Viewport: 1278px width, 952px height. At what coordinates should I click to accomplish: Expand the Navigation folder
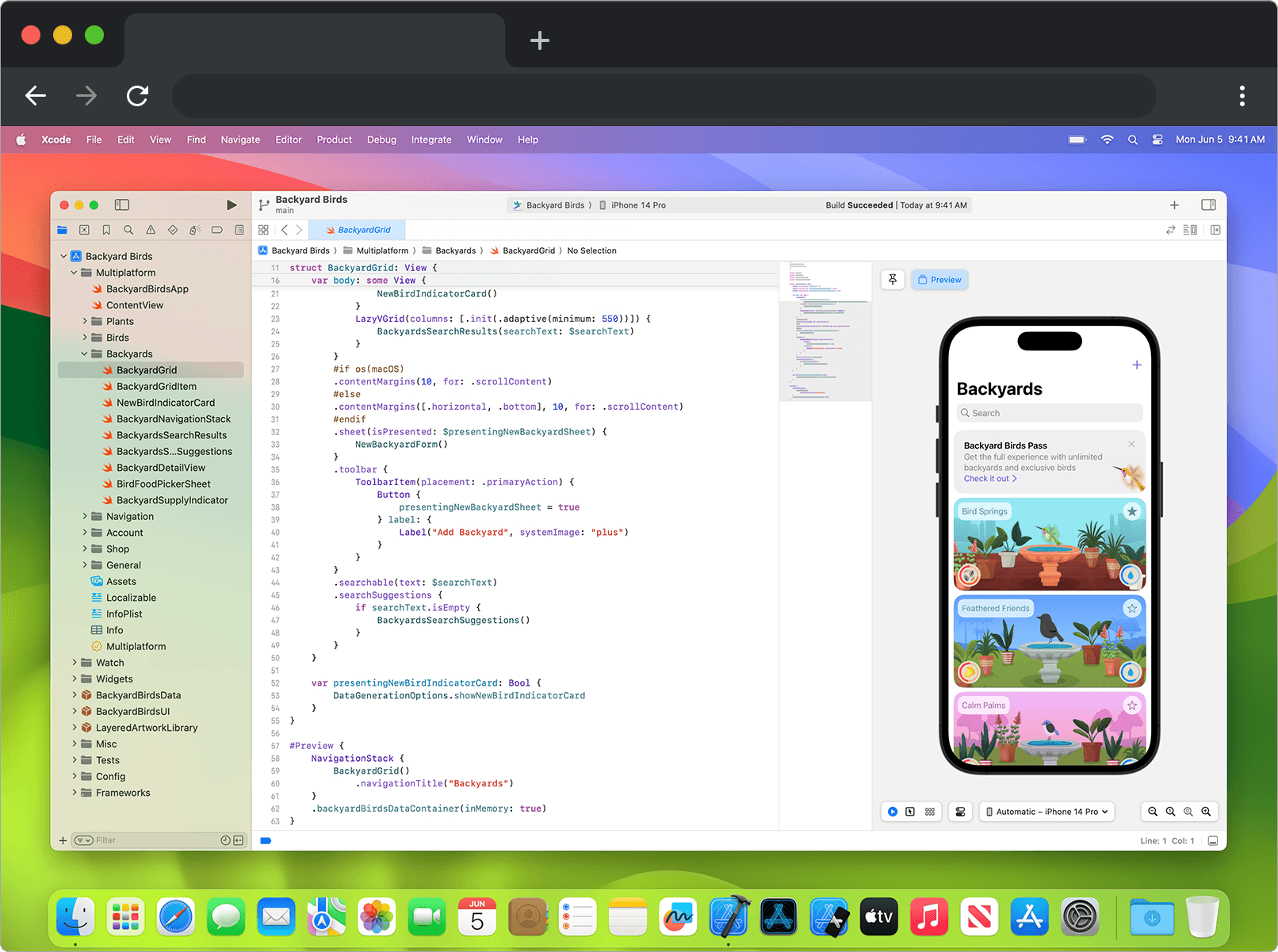(85, 516)
